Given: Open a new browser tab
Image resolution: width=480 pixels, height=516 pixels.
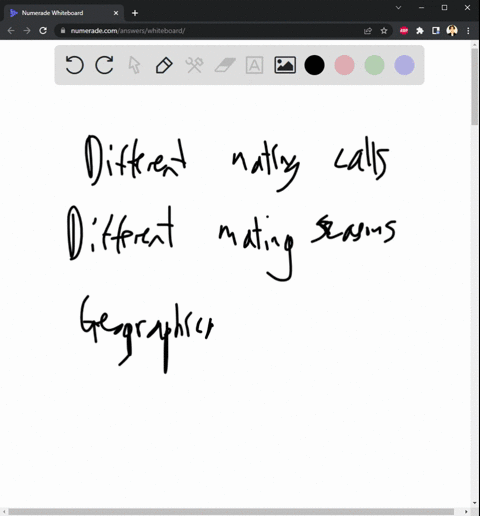Looking at the screenshot, I should pos(135,13).
